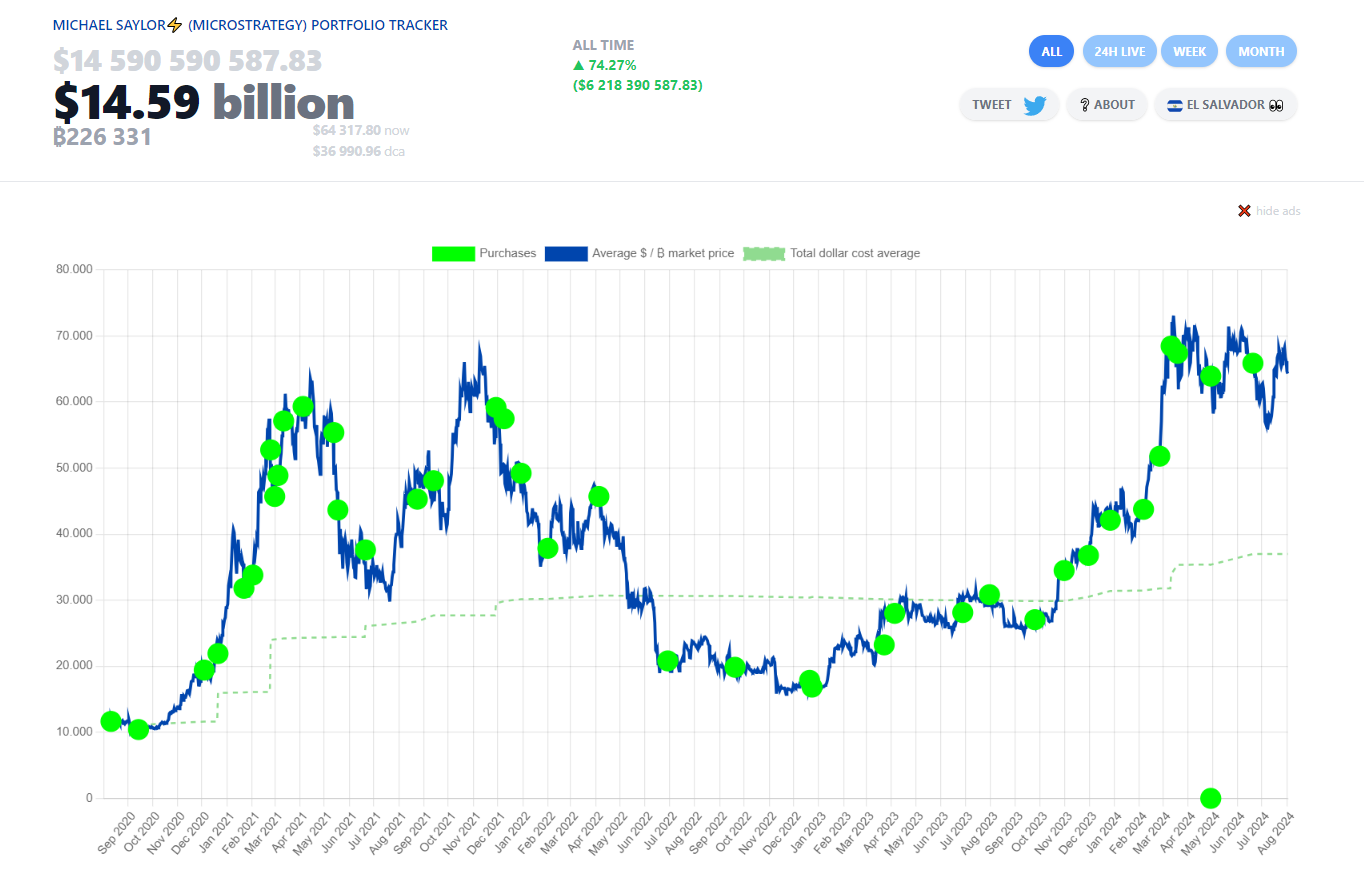Select the Oct 2023 purchase dot near 27.000
The image size is (1364, 876).
point(1035,620)
